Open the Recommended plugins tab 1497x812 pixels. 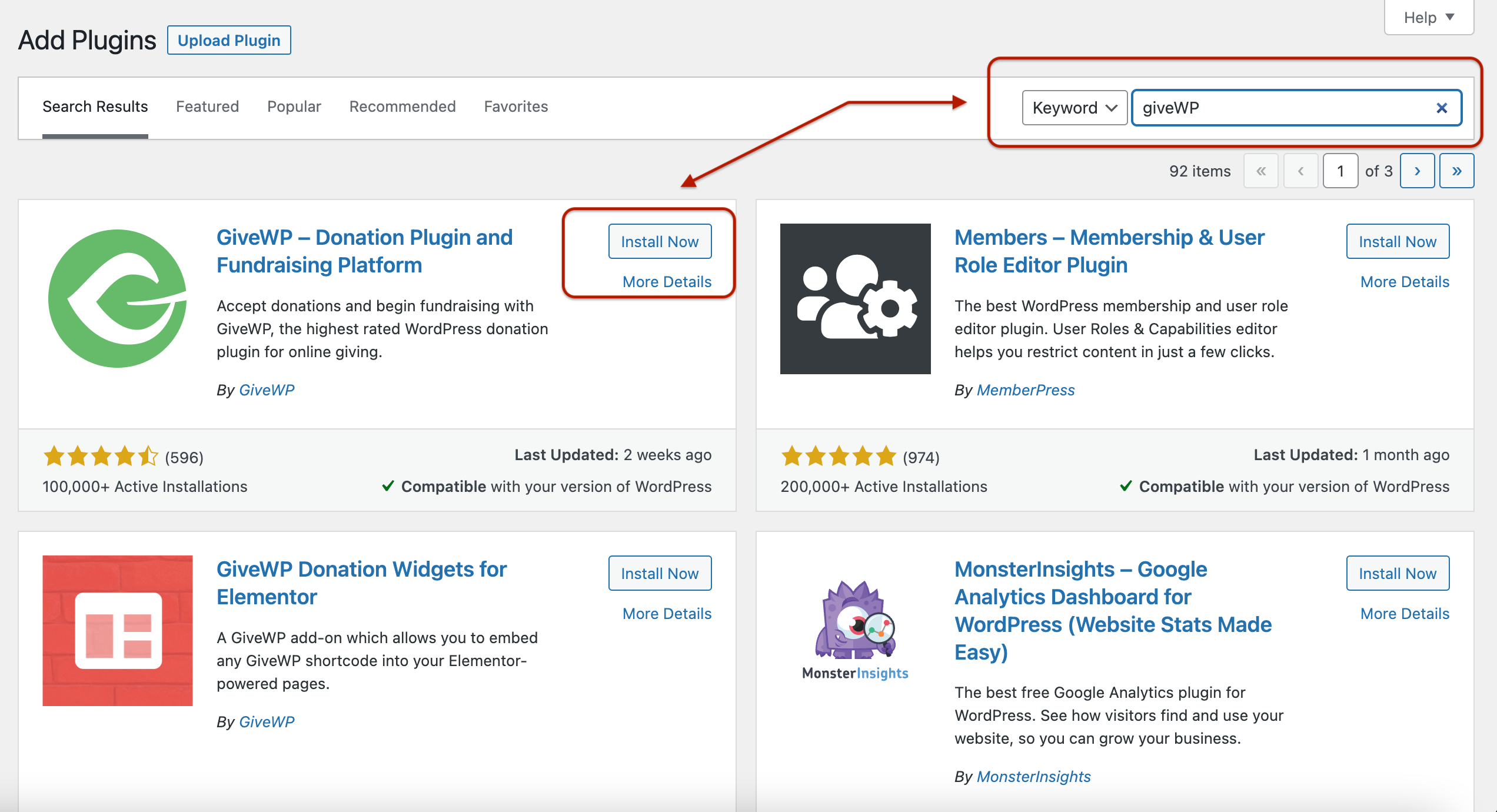402,107
